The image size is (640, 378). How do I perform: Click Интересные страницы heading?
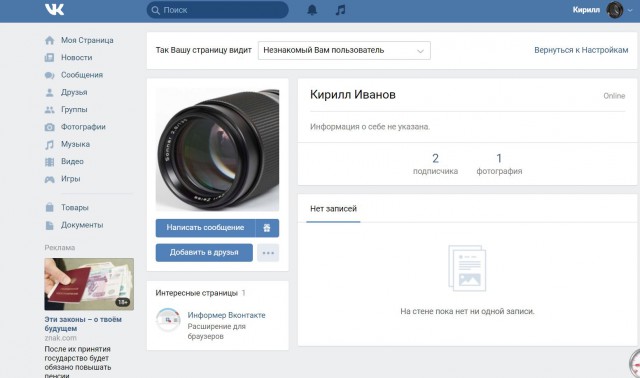(x=196, y=293)
